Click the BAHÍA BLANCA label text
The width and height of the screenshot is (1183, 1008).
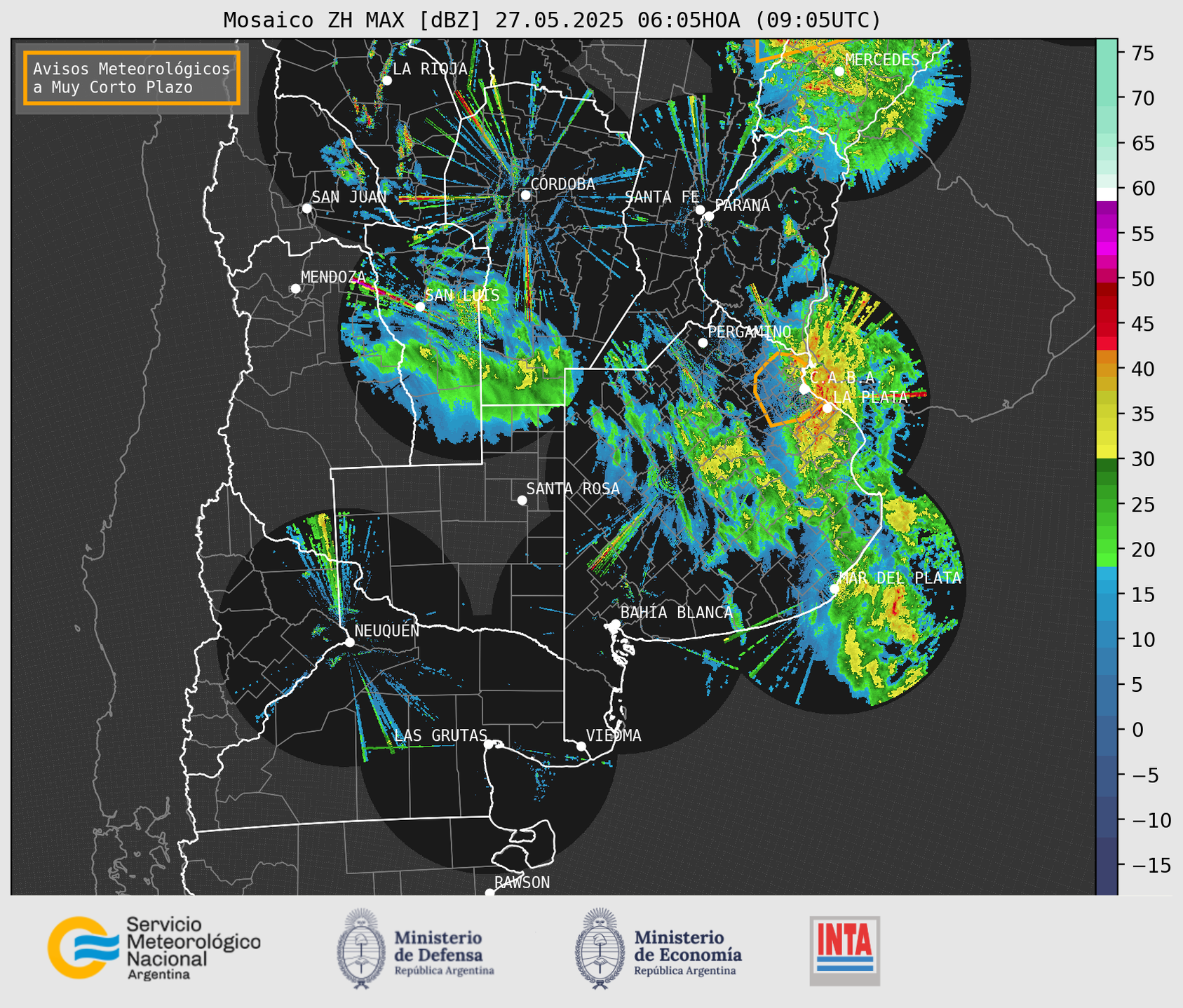[676, 612]
